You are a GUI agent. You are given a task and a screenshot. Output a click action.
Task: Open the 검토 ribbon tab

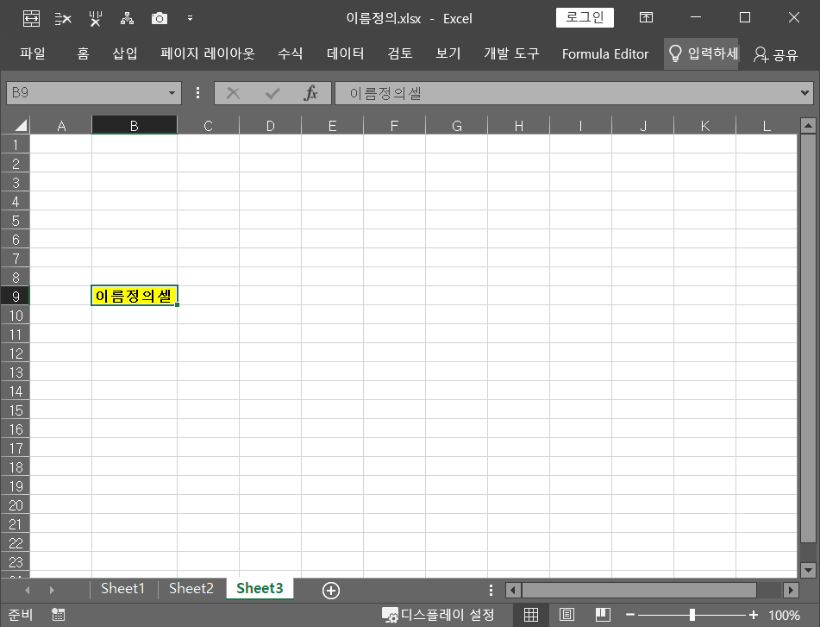point(400,53)
